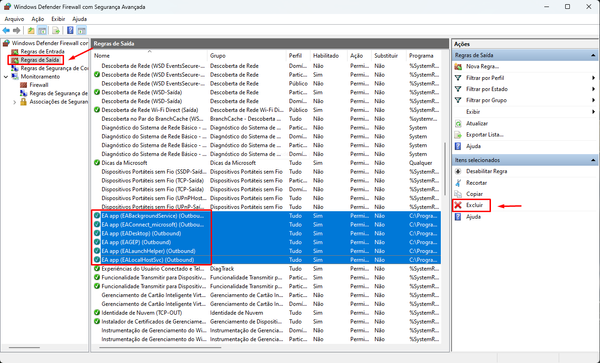Click the blue help question-mark toolbar icon
600x363 pixels.
70,30
